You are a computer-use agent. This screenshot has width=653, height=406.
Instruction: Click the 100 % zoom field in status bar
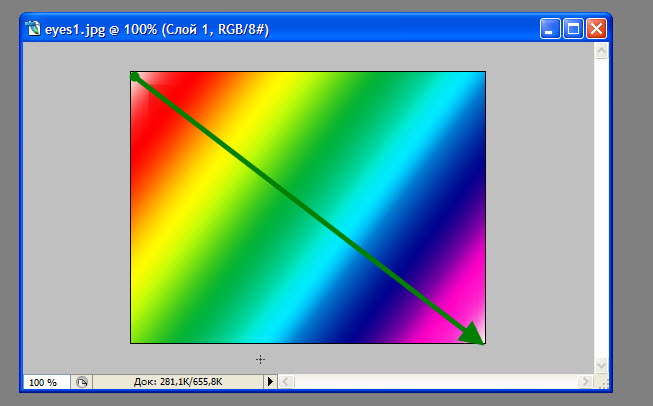(47, 382)
